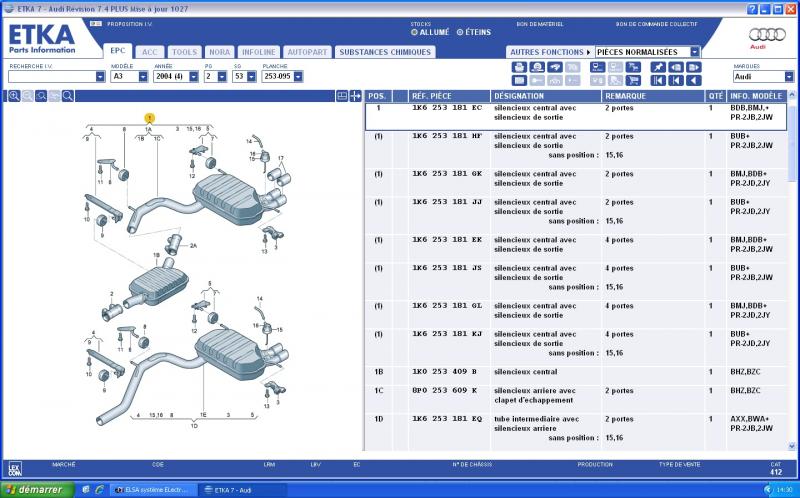Click the Audi rings logo
Screen dimensions: 800x498
767,35
